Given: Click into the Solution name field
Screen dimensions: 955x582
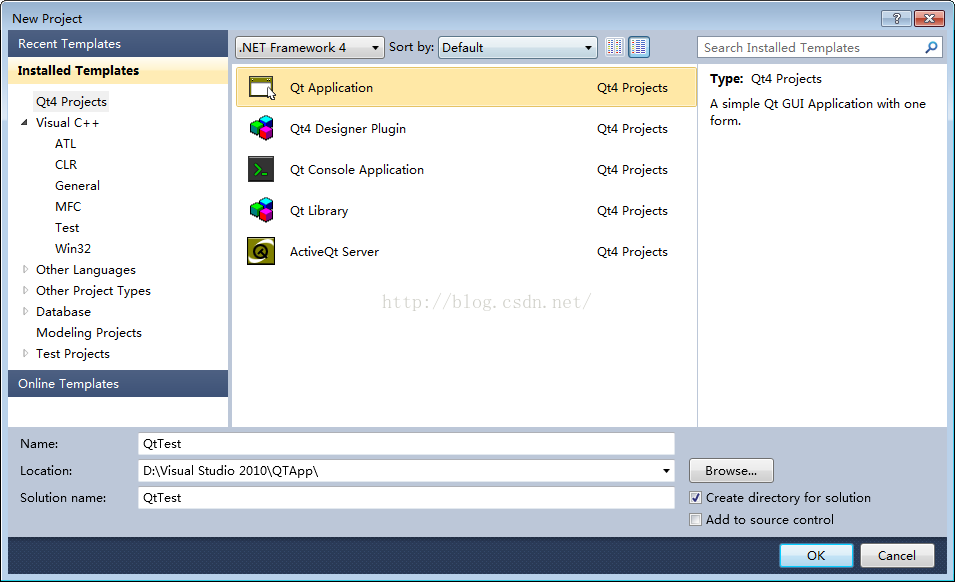Looking at the screenshot, I should (406, 497).
